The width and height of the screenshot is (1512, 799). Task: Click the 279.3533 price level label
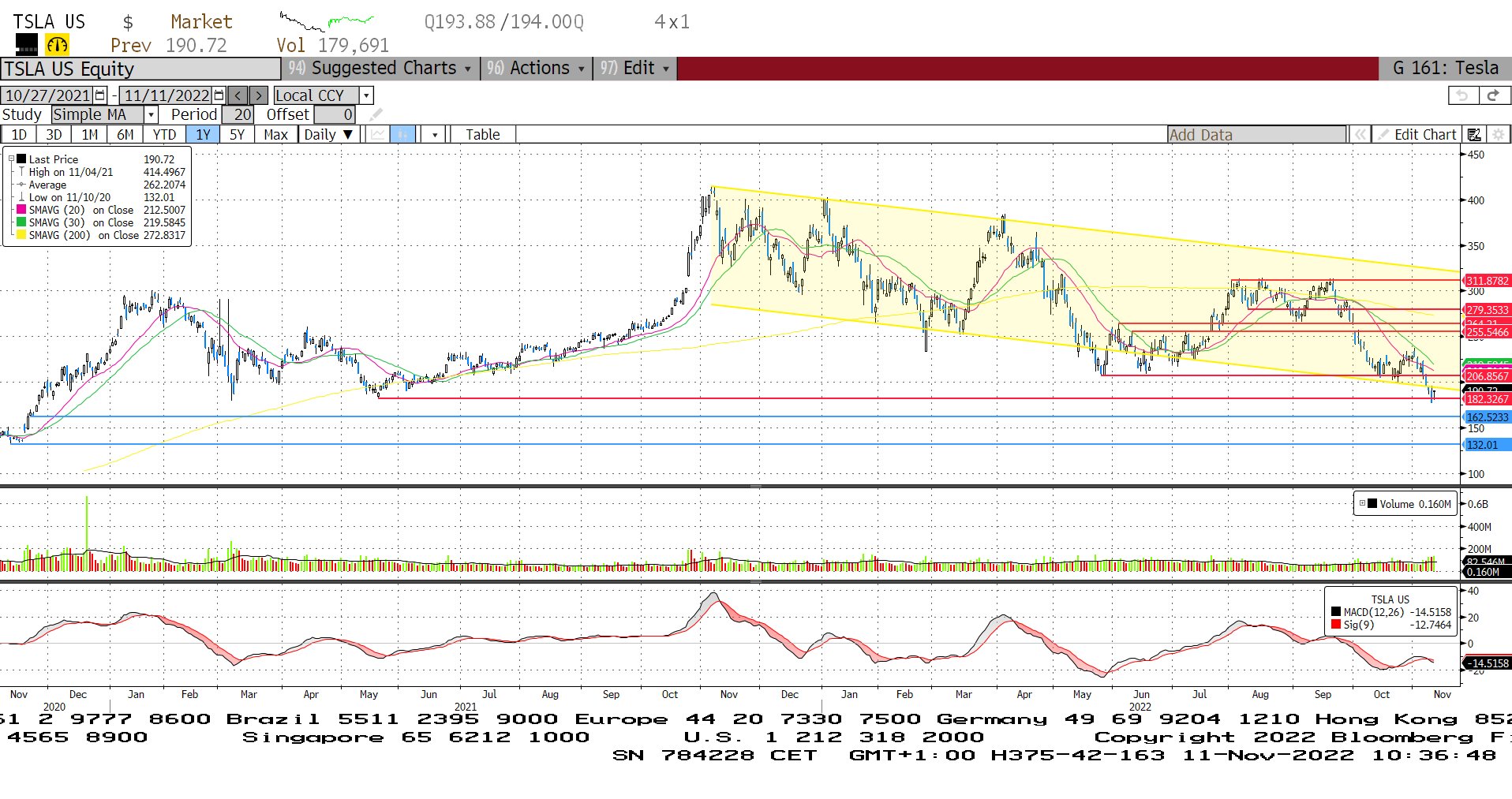tap(1488, 310)
